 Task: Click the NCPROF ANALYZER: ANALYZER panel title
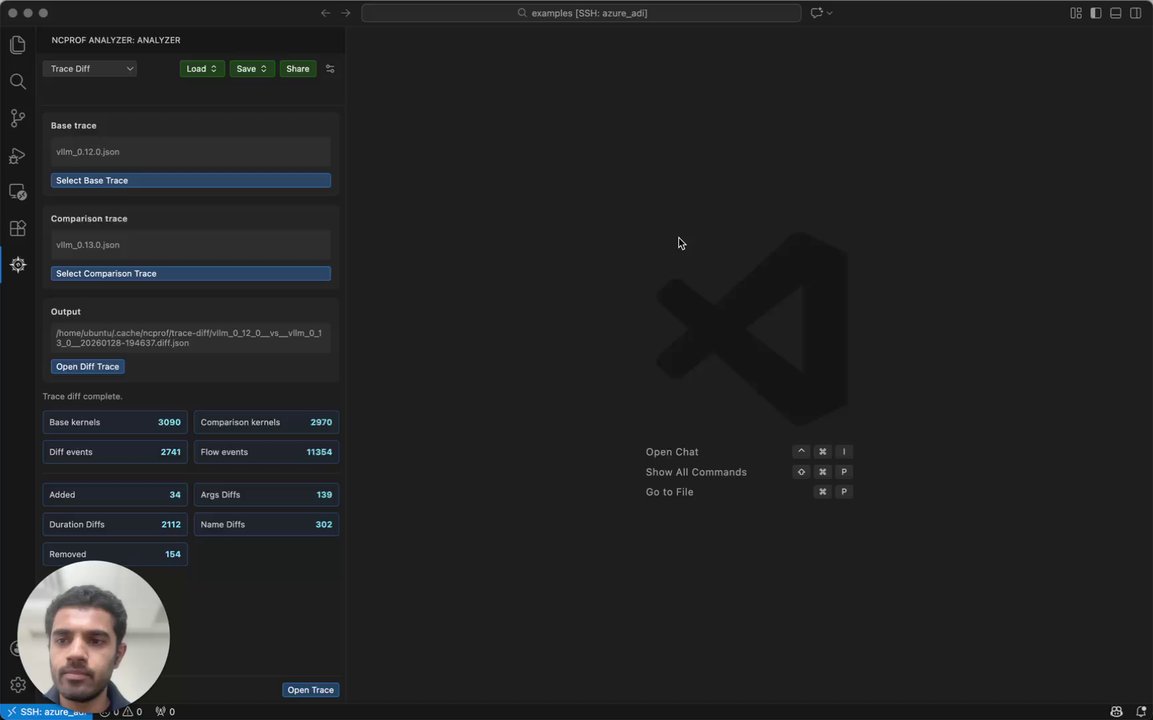click(115, 40)
